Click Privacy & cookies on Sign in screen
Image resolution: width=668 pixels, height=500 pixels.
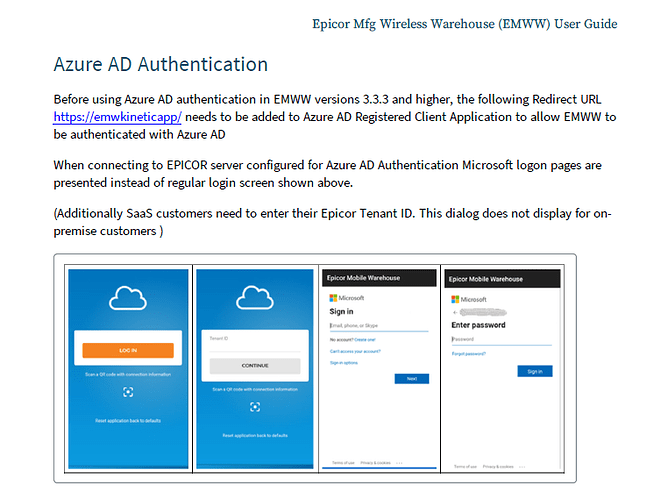375,463
